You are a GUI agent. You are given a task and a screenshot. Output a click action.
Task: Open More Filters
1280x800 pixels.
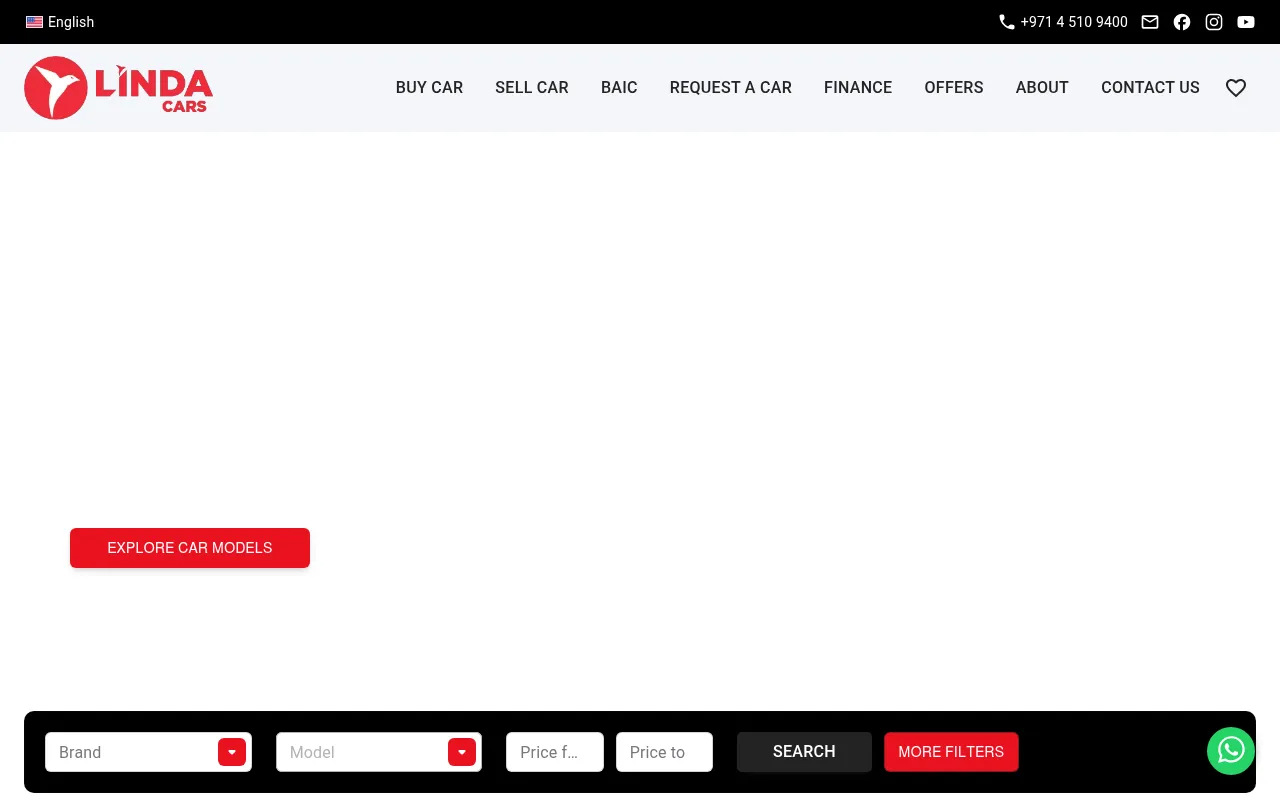coord(951,752)
